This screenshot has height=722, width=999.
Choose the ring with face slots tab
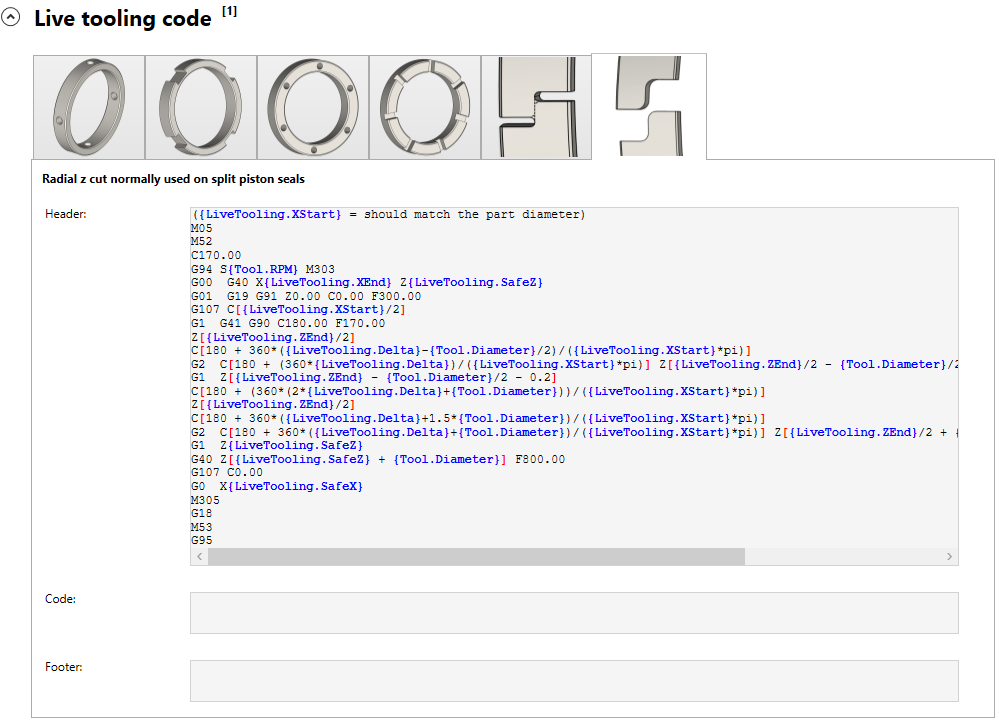click(x=425, y=107)
